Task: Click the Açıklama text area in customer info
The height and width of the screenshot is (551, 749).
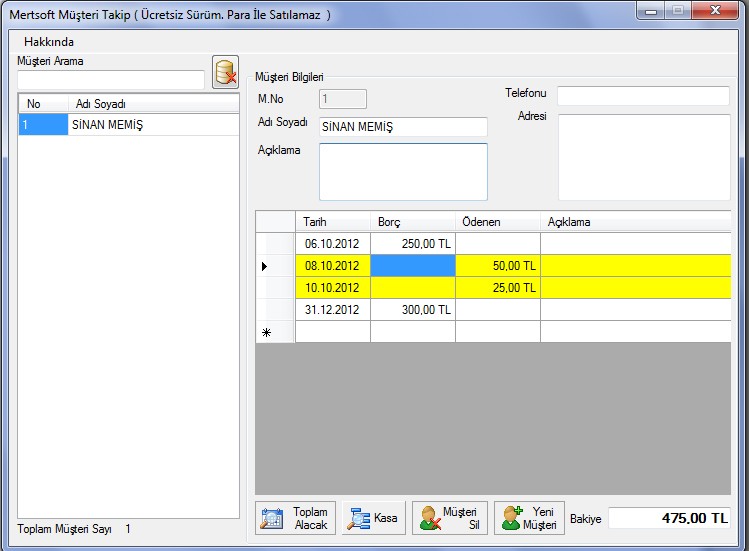Action: [x=403, y=172]
